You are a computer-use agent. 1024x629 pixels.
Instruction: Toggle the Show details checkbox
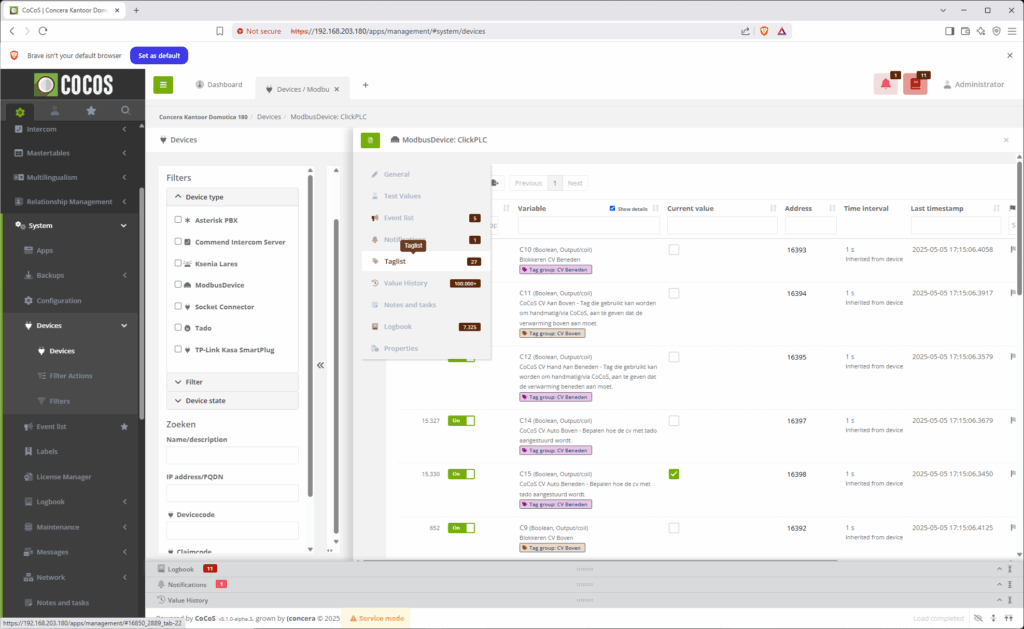pos(613,209)
